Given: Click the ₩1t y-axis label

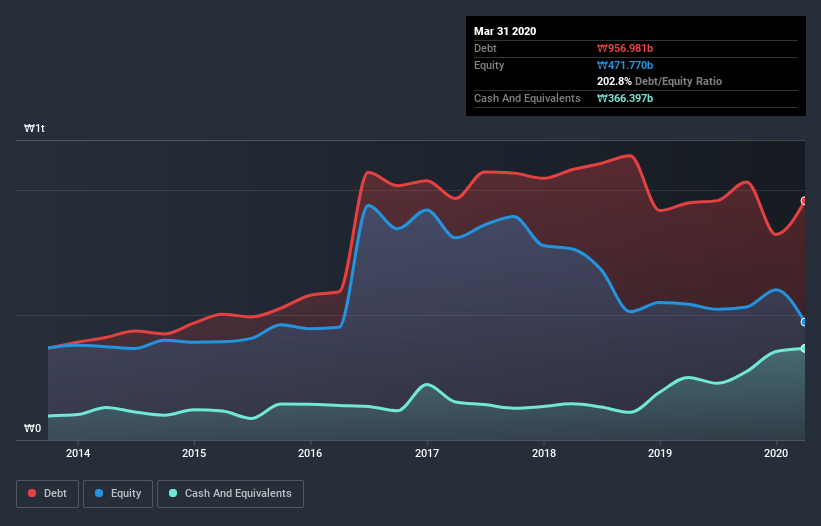Looking at the screenshot, I should [35, 128].
